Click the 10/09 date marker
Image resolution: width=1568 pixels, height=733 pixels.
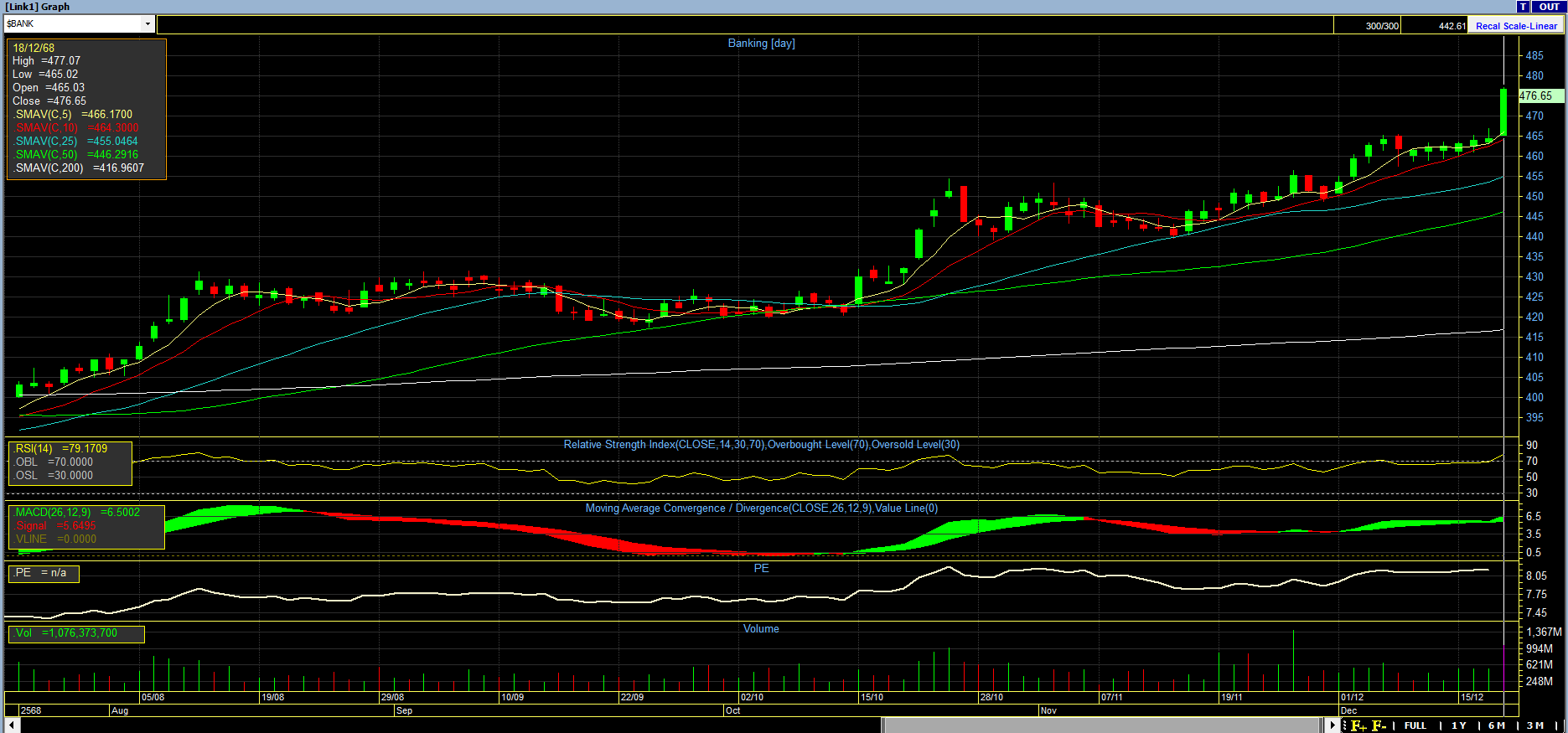pyautogui.click(x=512, y=697)
